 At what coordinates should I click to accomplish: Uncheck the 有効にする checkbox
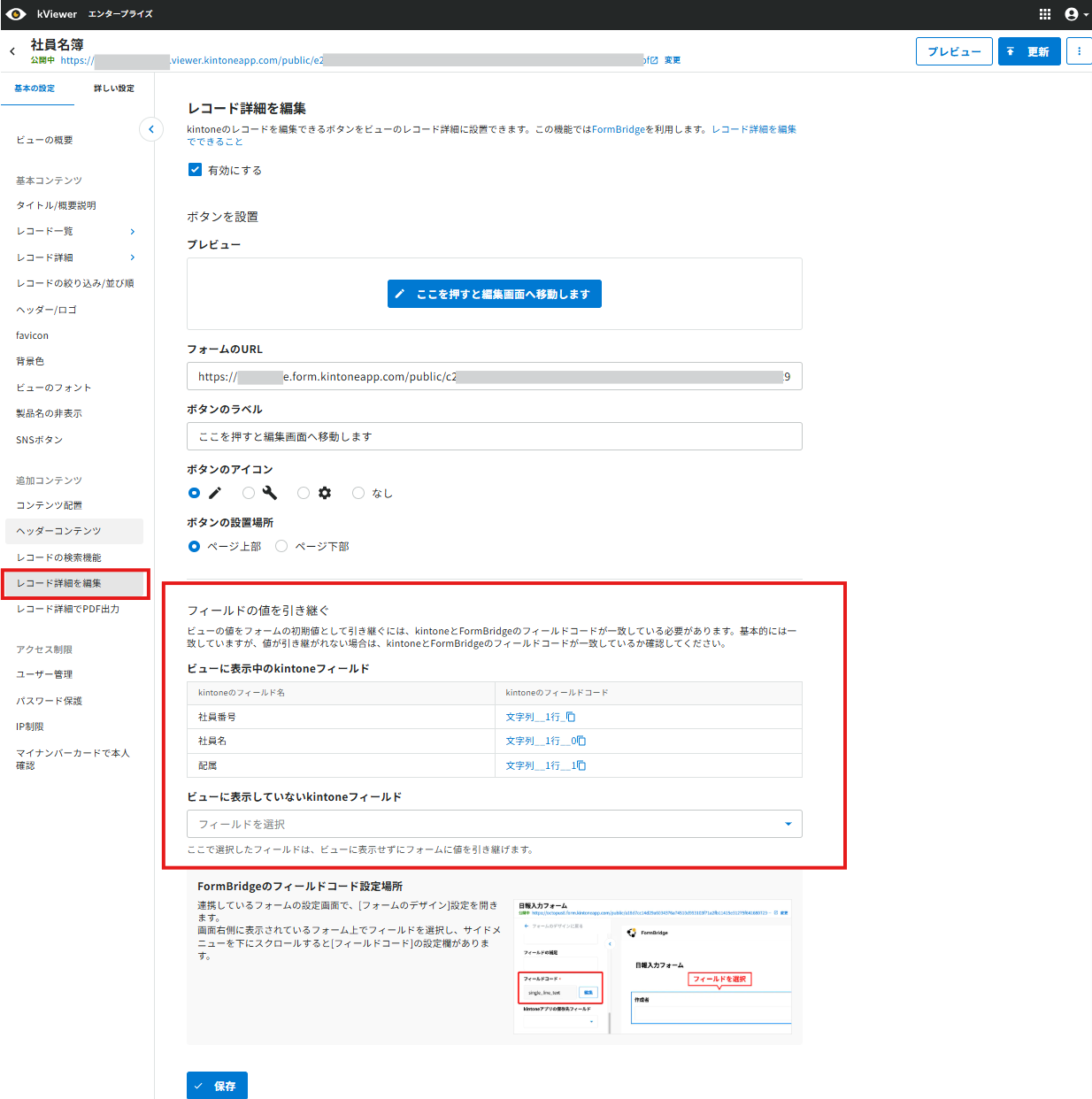pos(195,169)
